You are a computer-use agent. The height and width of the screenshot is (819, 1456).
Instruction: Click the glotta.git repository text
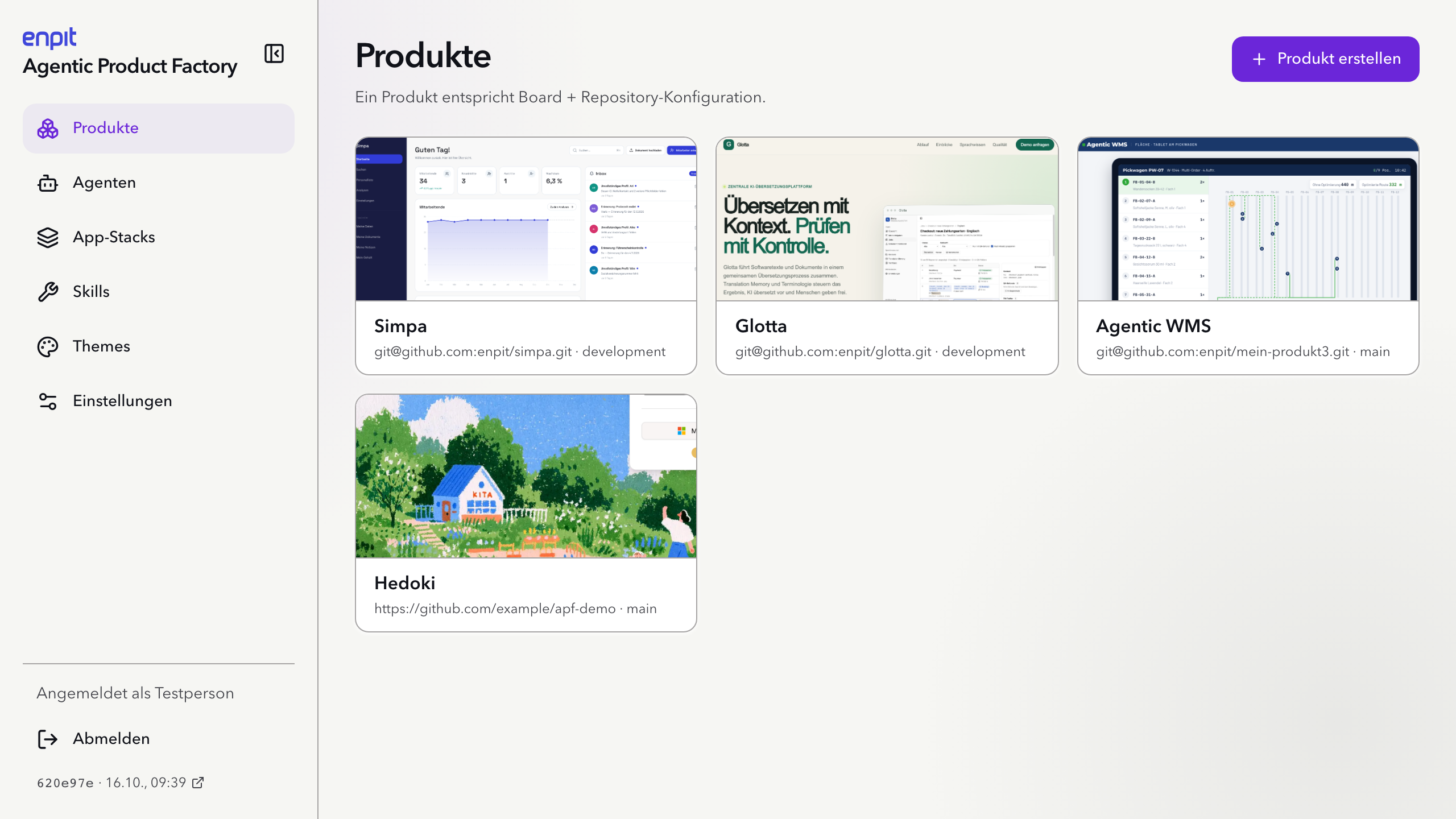[x=880, y=352]
